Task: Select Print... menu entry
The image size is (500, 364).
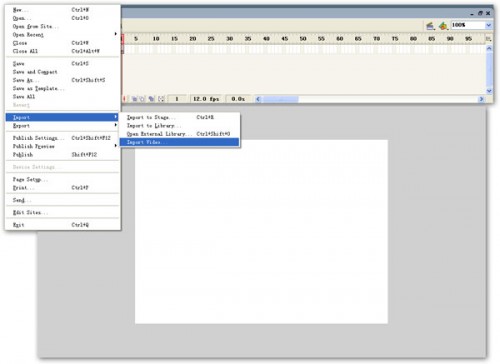Action: 62,188
